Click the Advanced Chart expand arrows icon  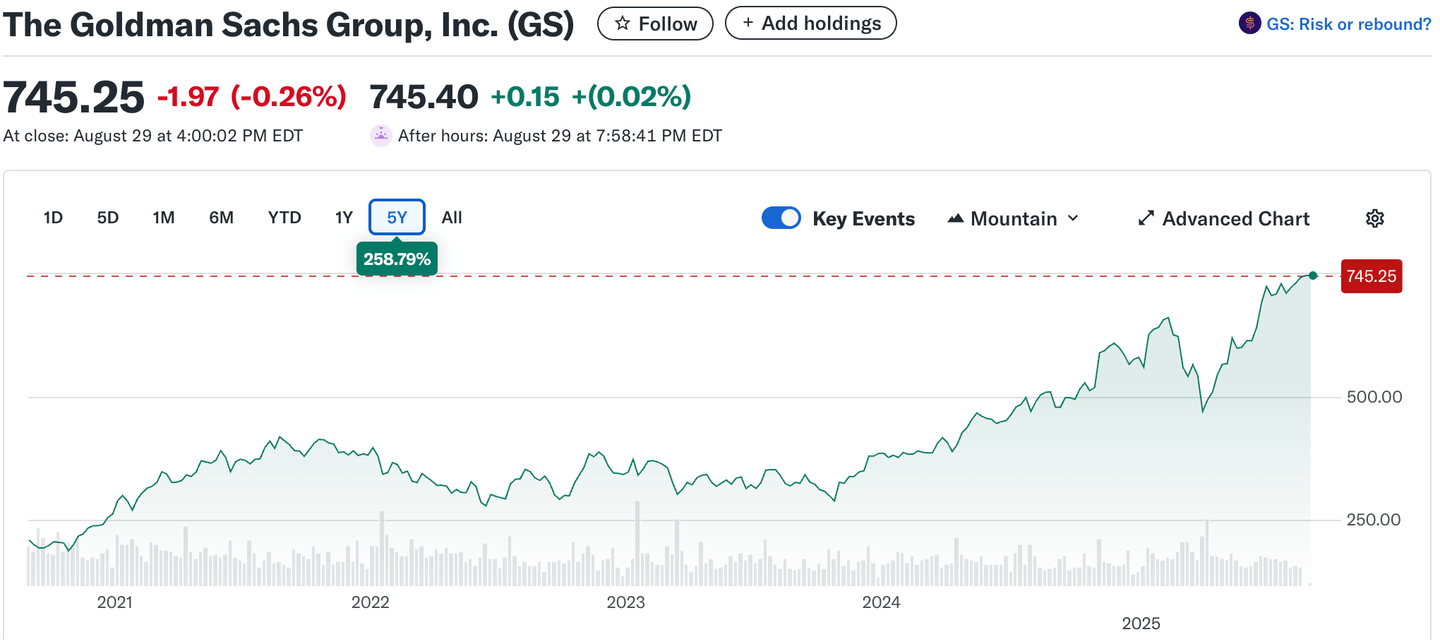pos(1146,219)
